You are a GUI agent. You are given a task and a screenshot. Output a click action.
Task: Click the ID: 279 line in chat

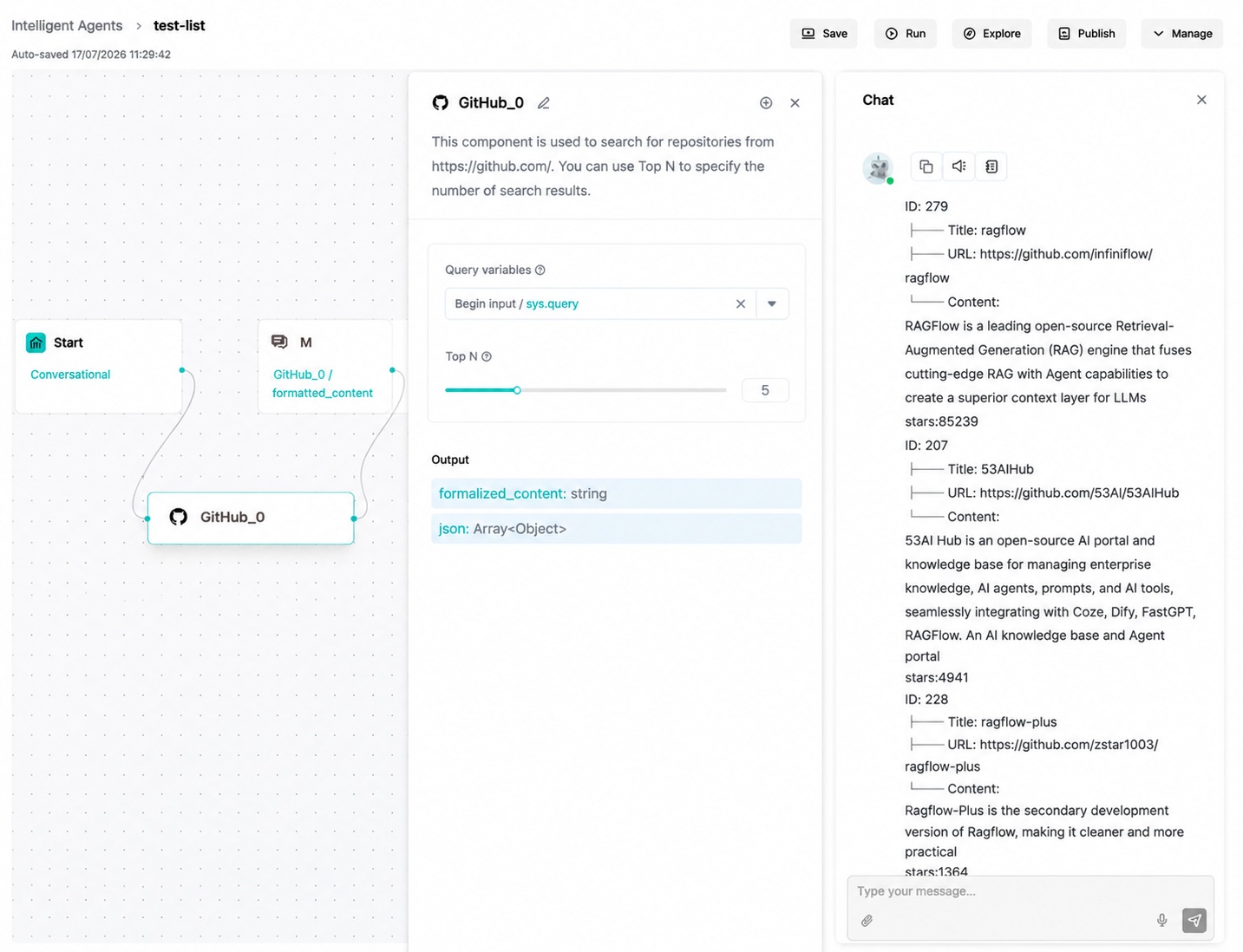pos(926,206)
